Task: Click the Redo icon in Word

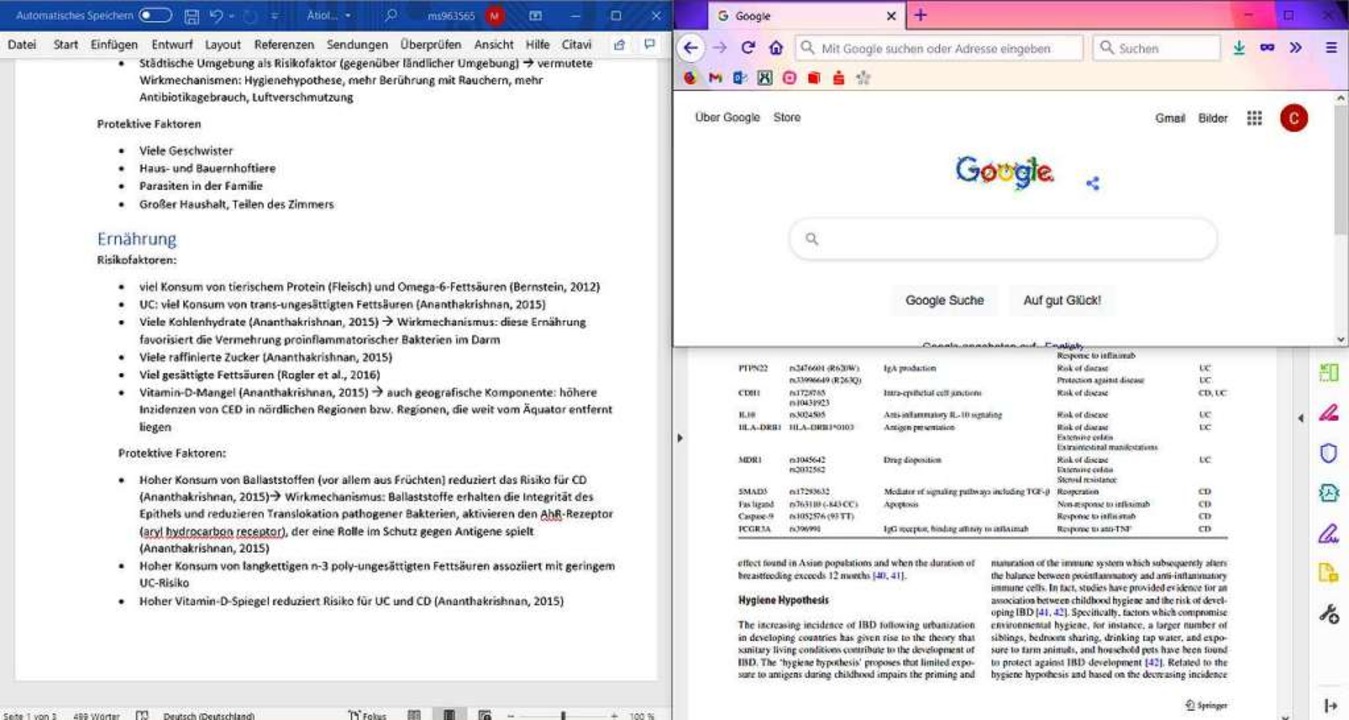Action: click(250, 16)
